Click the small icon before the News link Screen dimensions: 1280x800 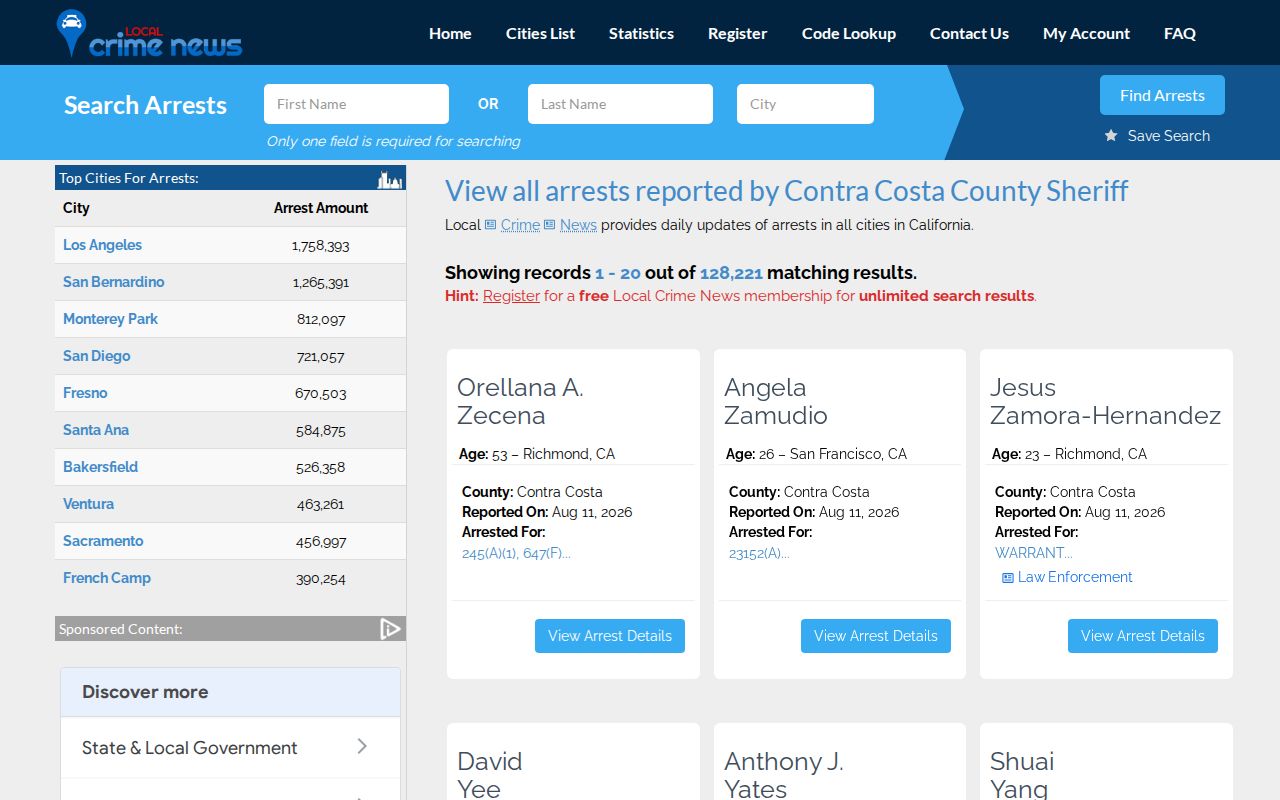coord(549,225)
